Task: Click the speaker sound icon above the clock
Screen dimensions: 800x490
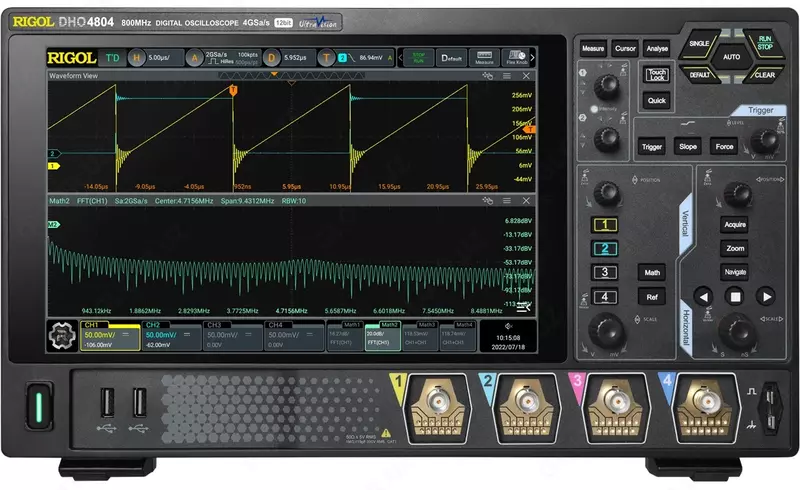Action: [x=510, y=325]
